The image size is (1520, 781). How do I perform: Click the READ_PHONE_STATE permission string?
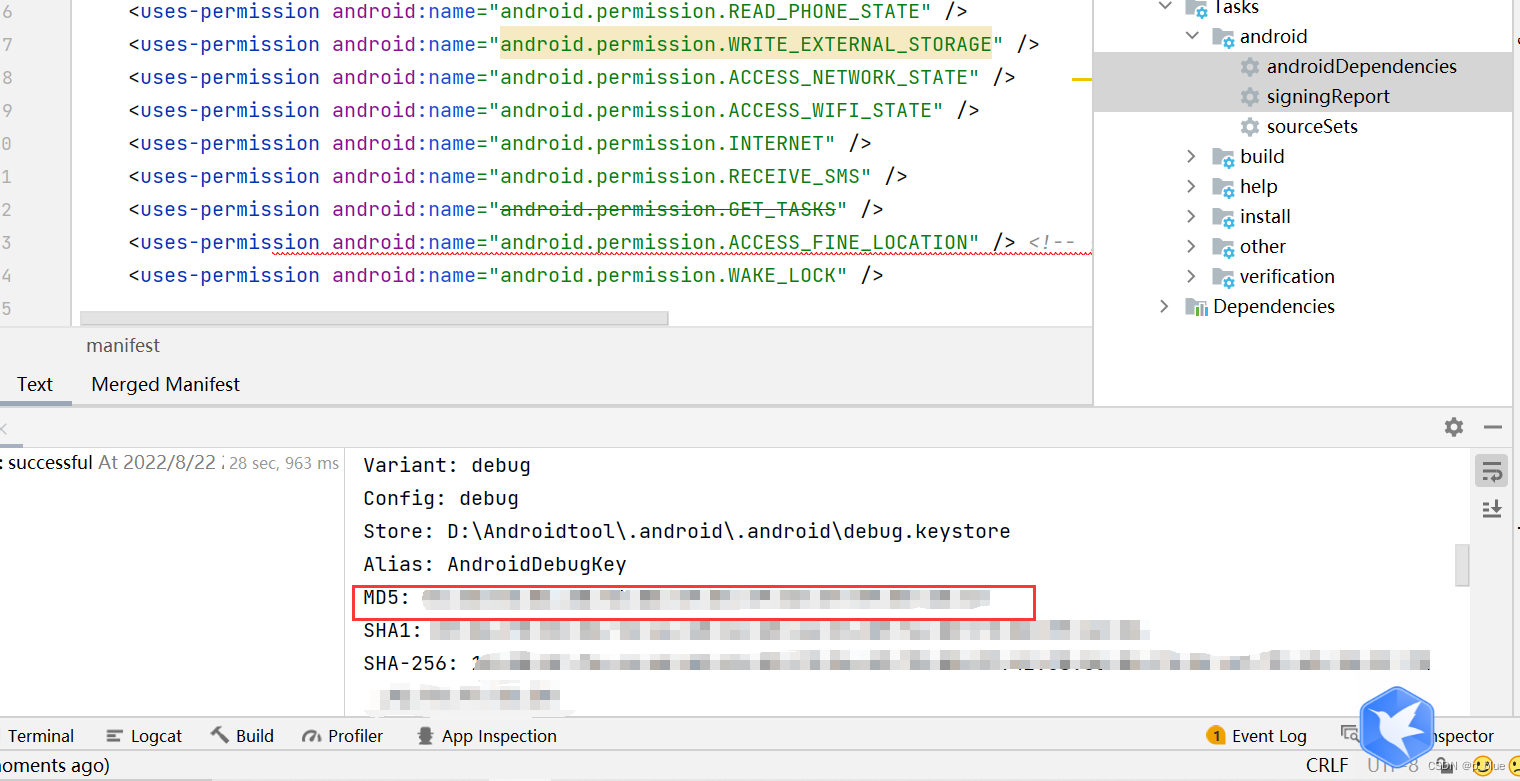710,11
